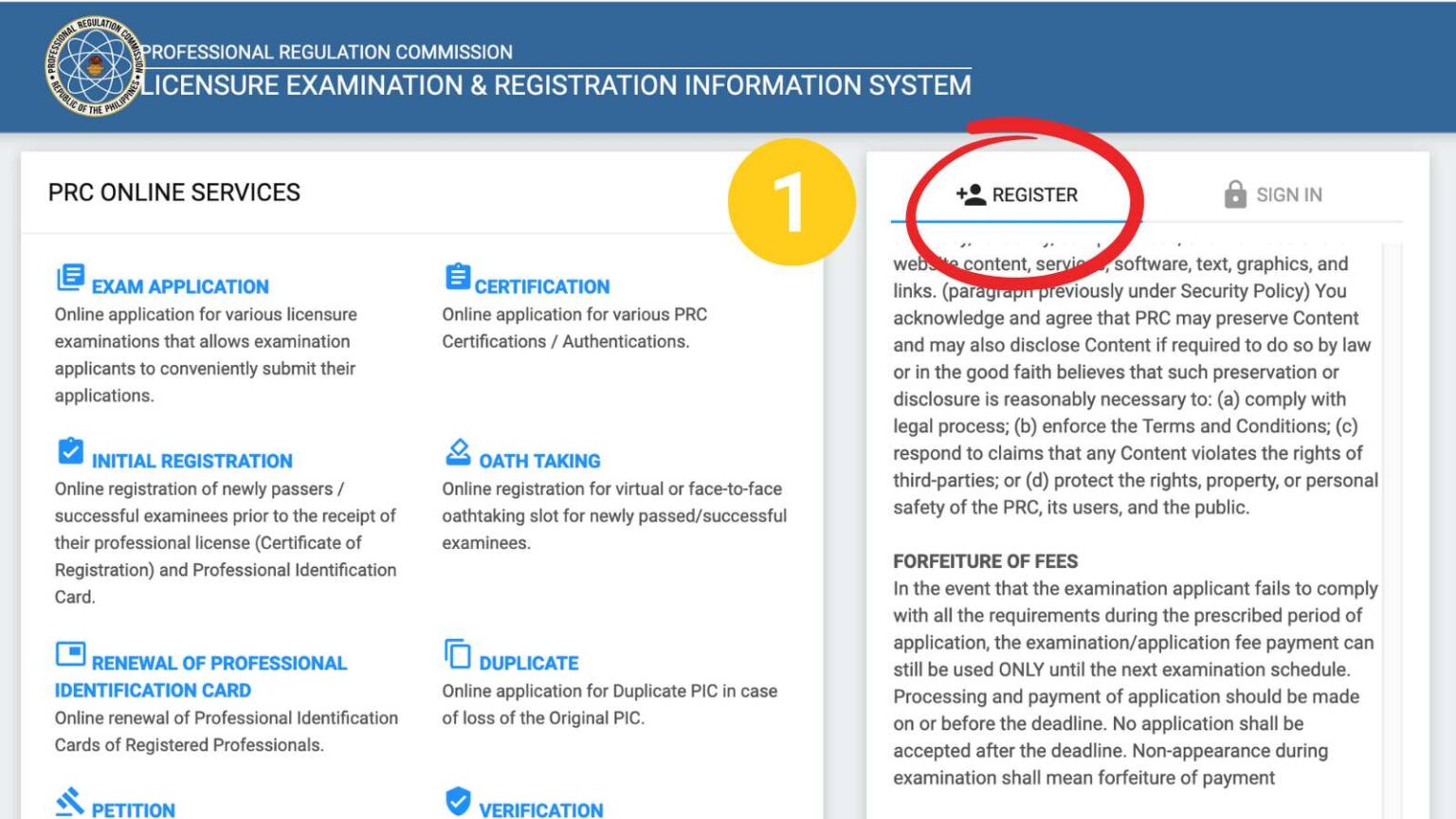Click text 'Certifications / Authentications.'
Image resolution: width=1456 pixels, height=819 pixels.
[566, 341]
